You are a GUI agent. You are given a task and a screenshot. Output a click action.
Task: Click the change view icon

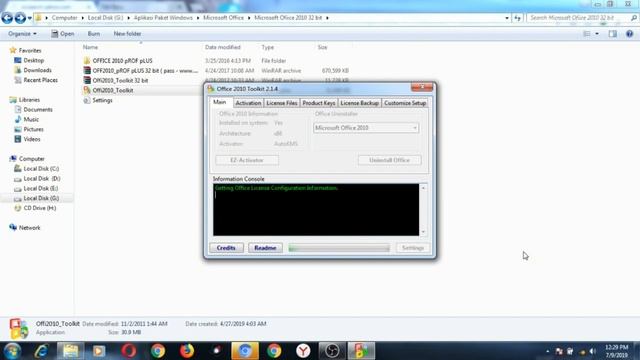tap(587, 34)
